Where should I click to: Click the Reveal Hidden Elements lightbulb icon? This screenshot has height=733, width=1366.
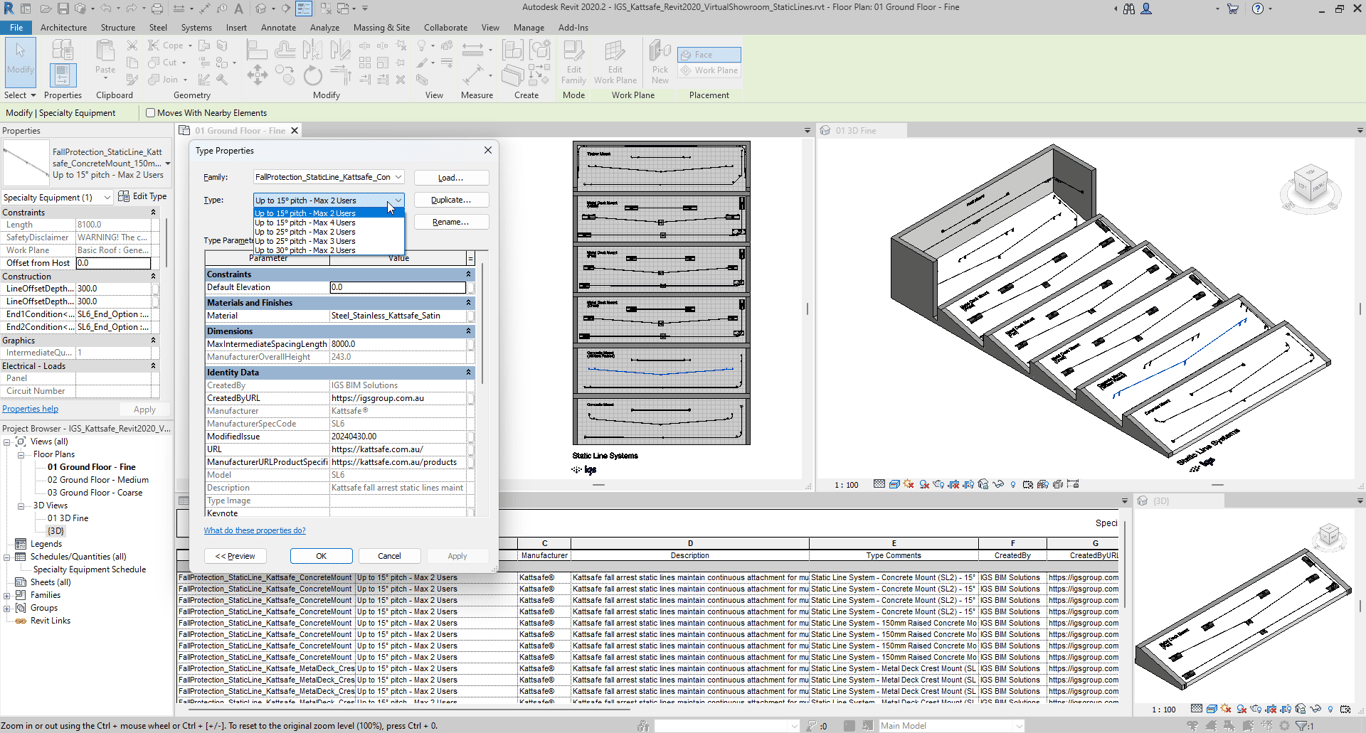[x=1013, y=484]
